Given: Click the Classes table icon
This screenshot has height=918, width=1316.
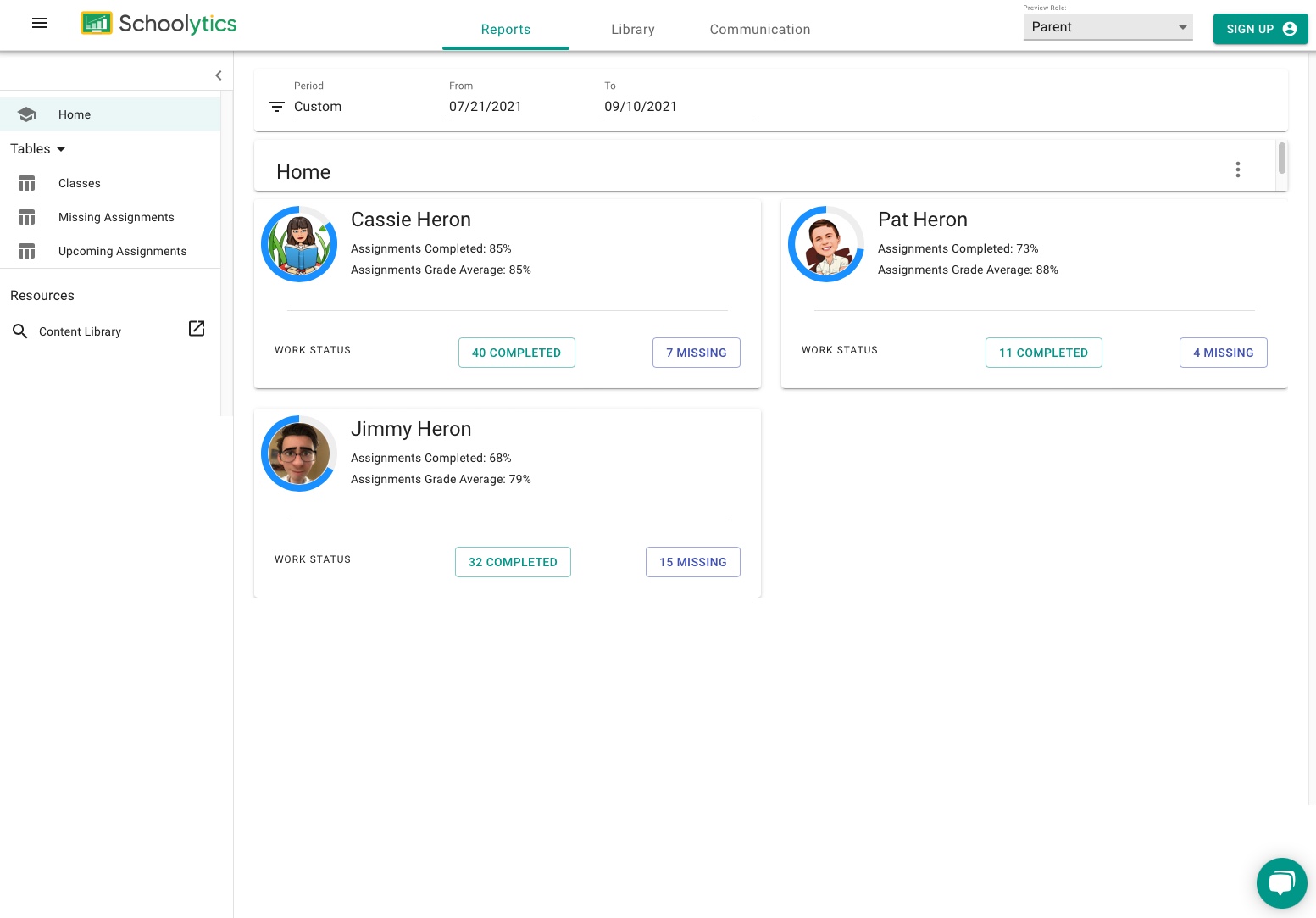Looking at the screenshot, I should click(27, 183).
